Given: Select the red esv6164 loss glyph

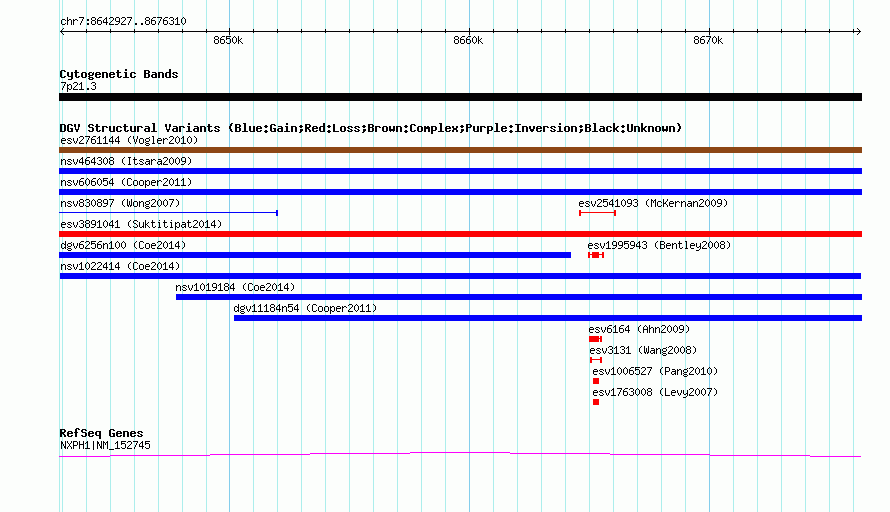Looking at the screenshot, I should point(595,339).
